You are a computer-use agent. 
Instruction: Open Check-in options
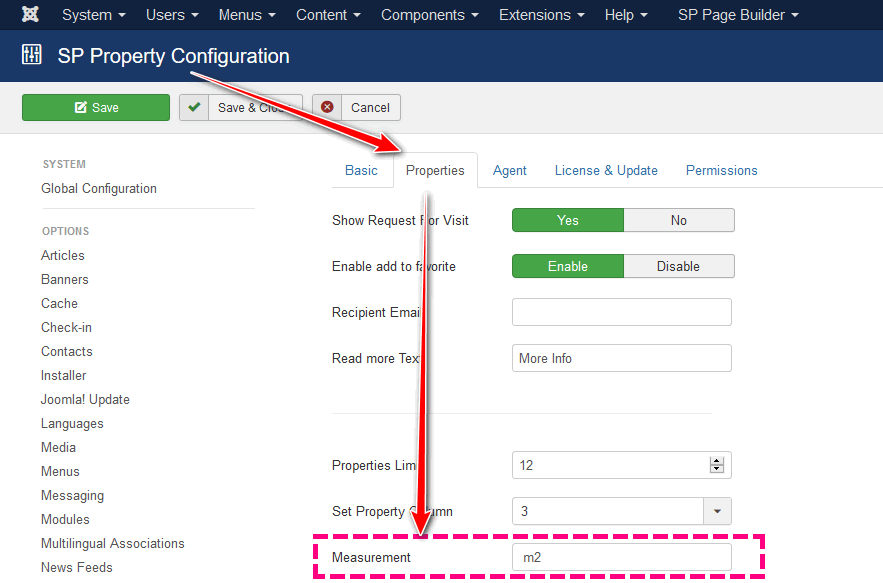pyautogui.click(x=66, y=327)
